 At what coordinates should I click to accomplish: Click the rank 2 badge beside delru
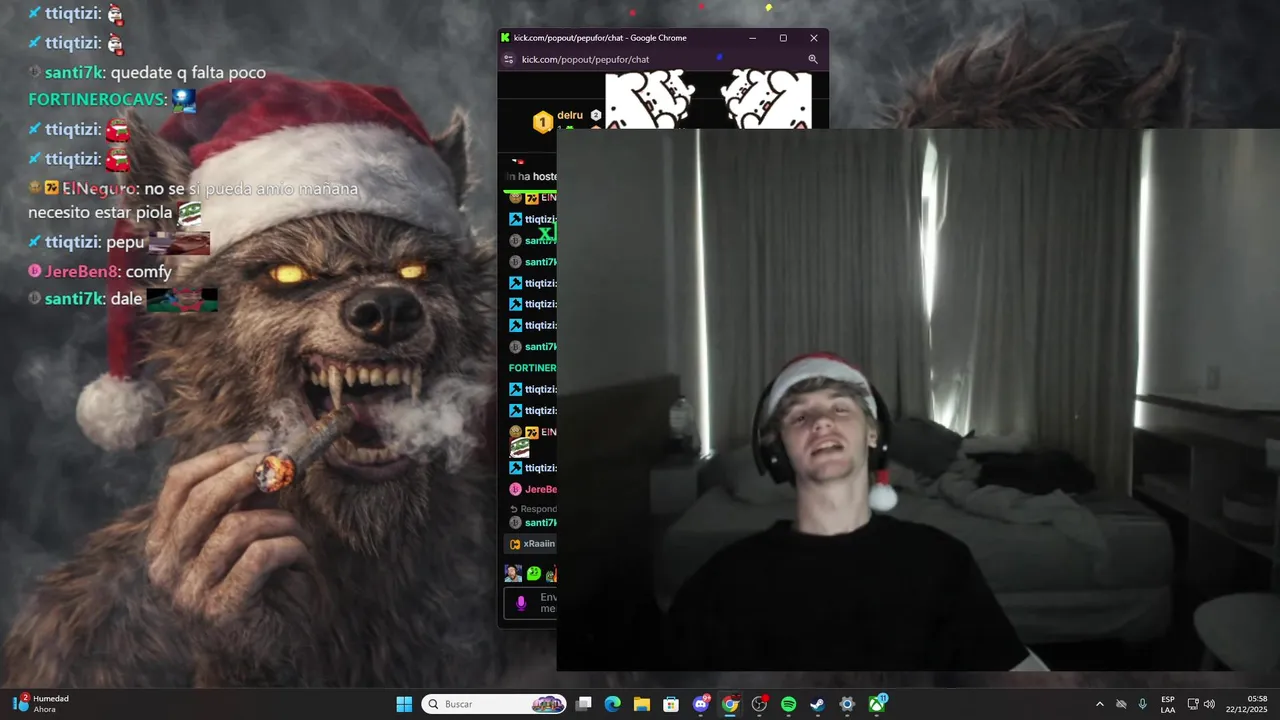tap(596, 115)
